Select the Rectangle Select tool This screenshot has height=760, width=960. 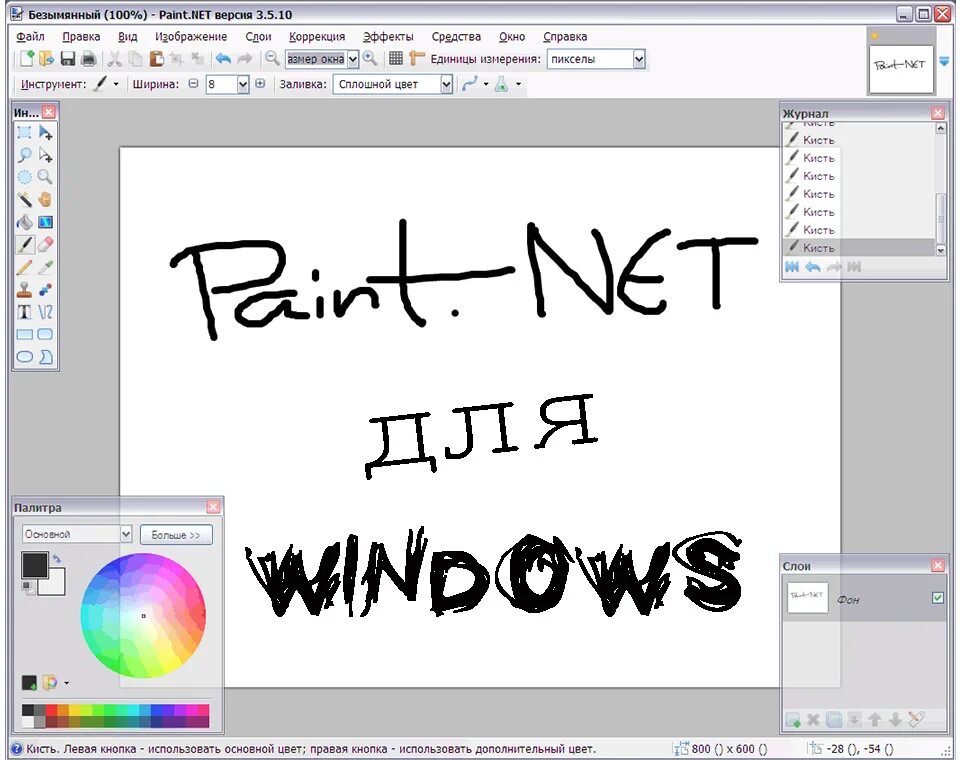tap(24, 132)
